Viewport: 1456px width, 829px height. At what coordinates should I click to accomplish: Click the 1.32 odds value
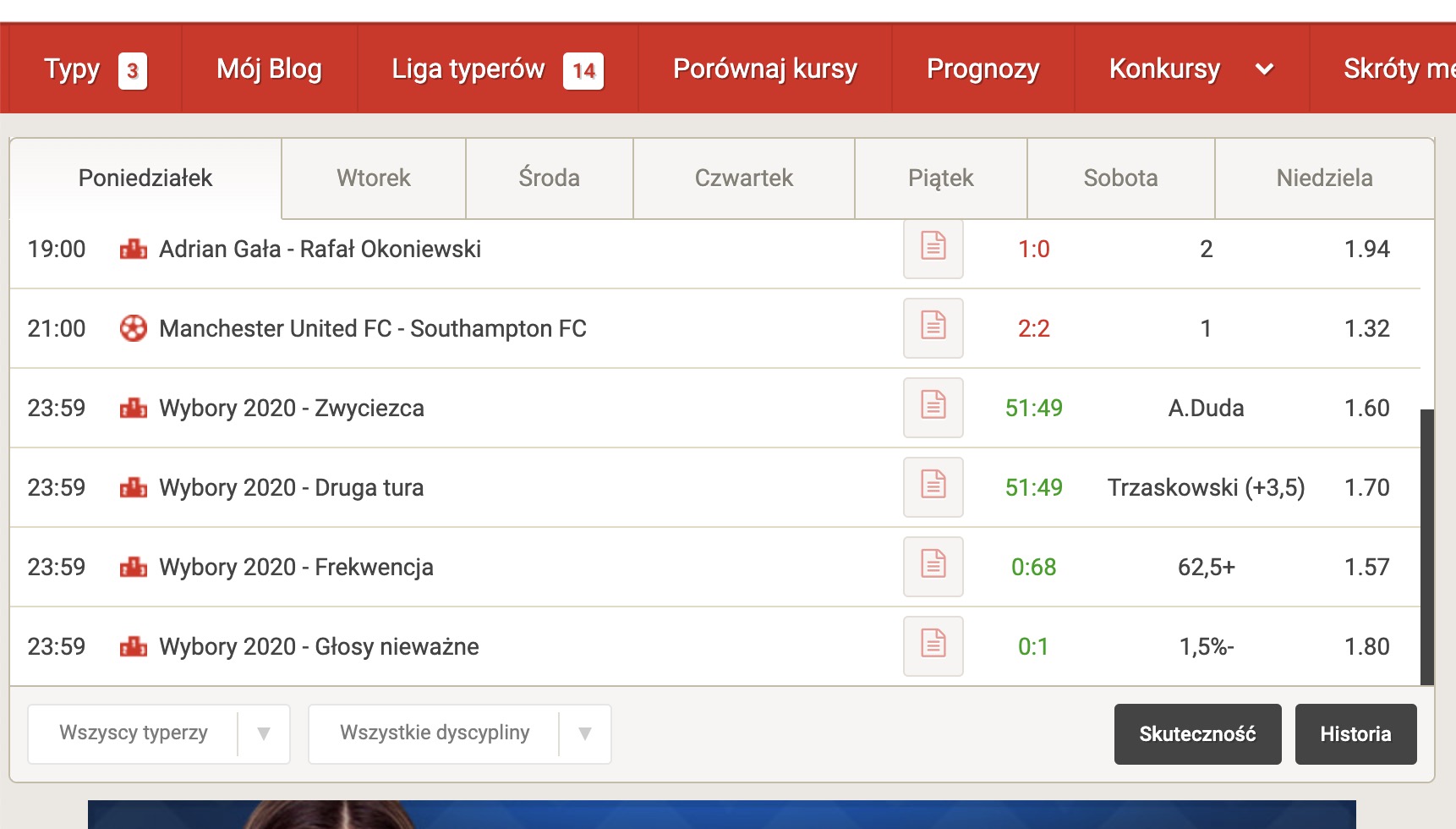click(x=1367, y=328)
